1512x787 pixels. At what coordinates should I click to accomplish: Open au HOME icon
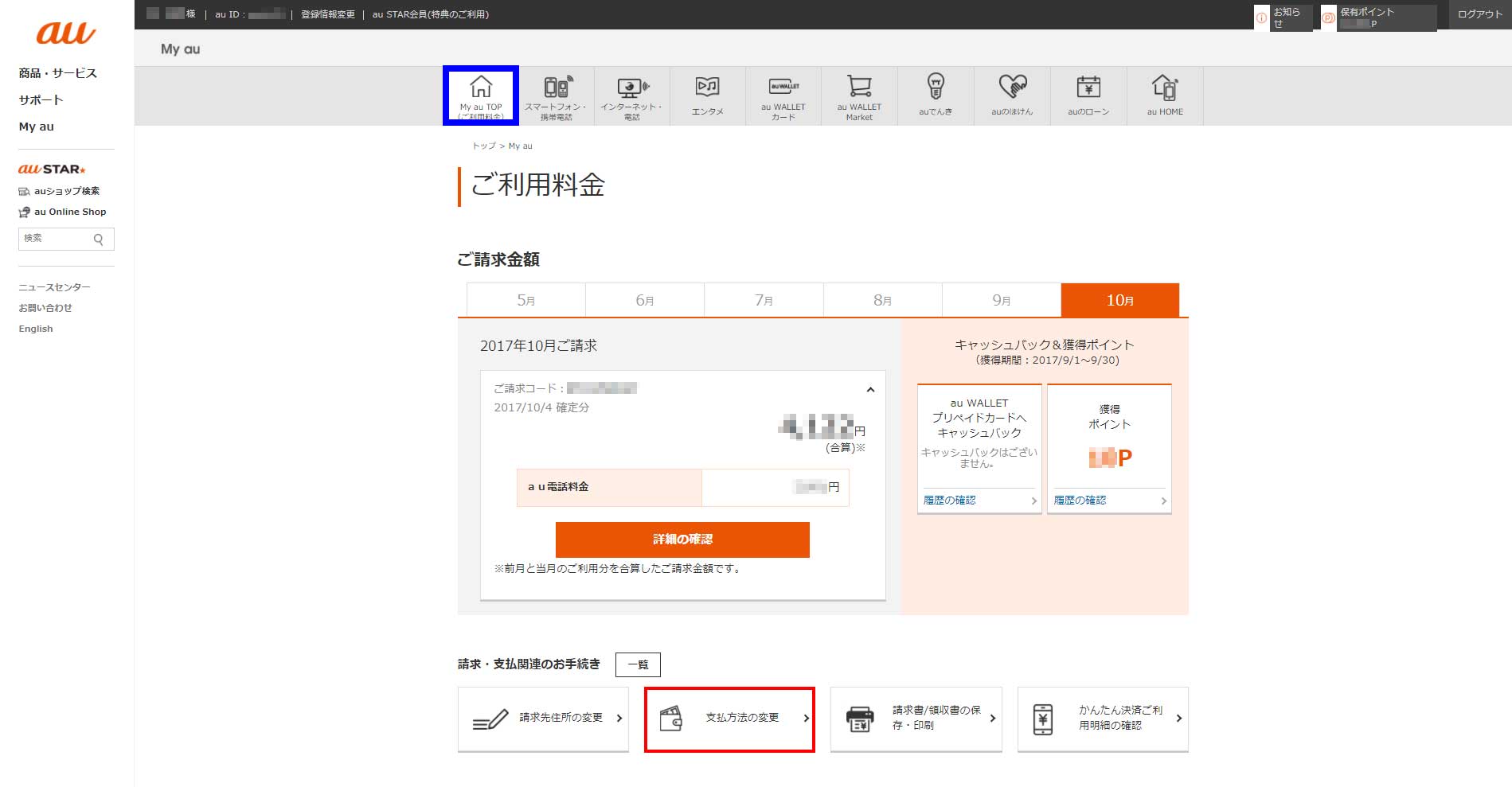1165,86
